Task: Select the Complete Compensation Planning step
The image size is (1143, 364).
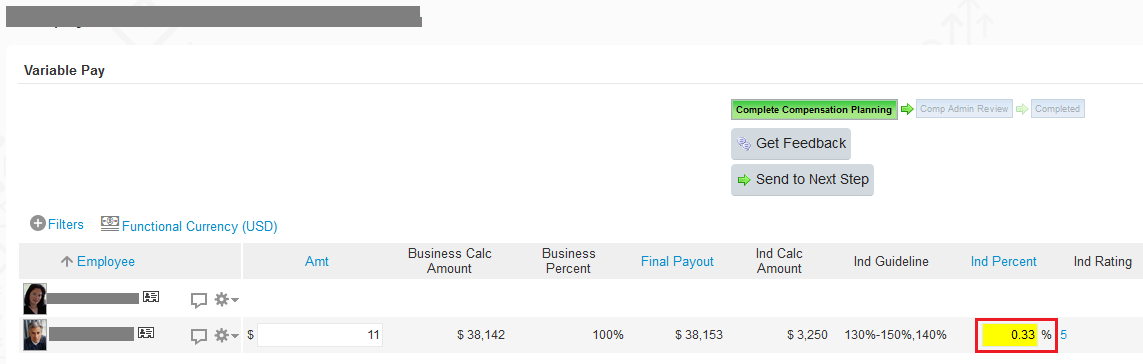Action: tap(814, 109)
